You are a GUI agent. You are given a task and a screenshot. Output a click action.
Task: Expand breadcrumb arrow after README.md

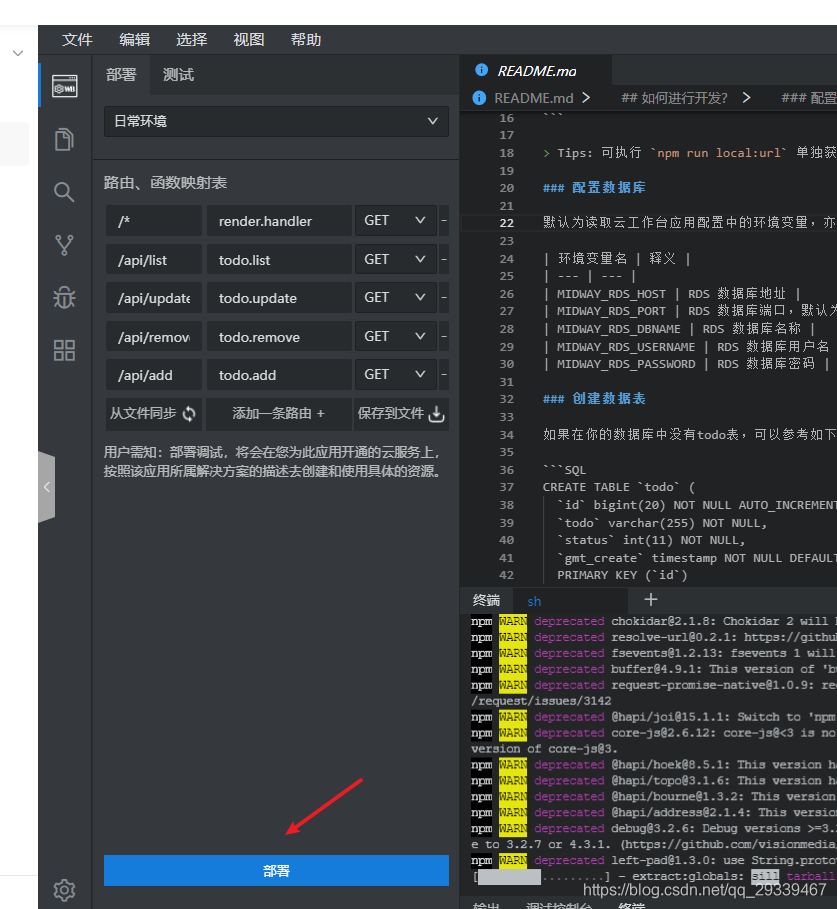(x=586, y=97)
